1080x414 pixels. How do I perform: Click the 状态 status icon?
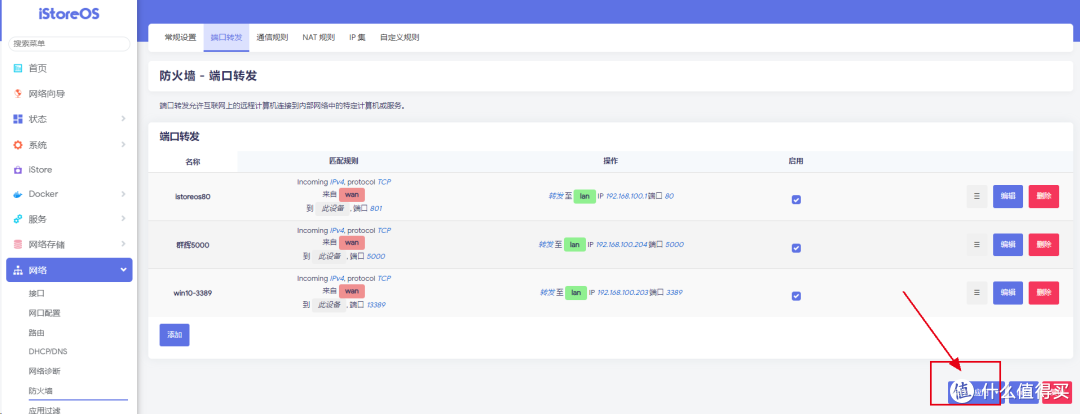(18, 119)
